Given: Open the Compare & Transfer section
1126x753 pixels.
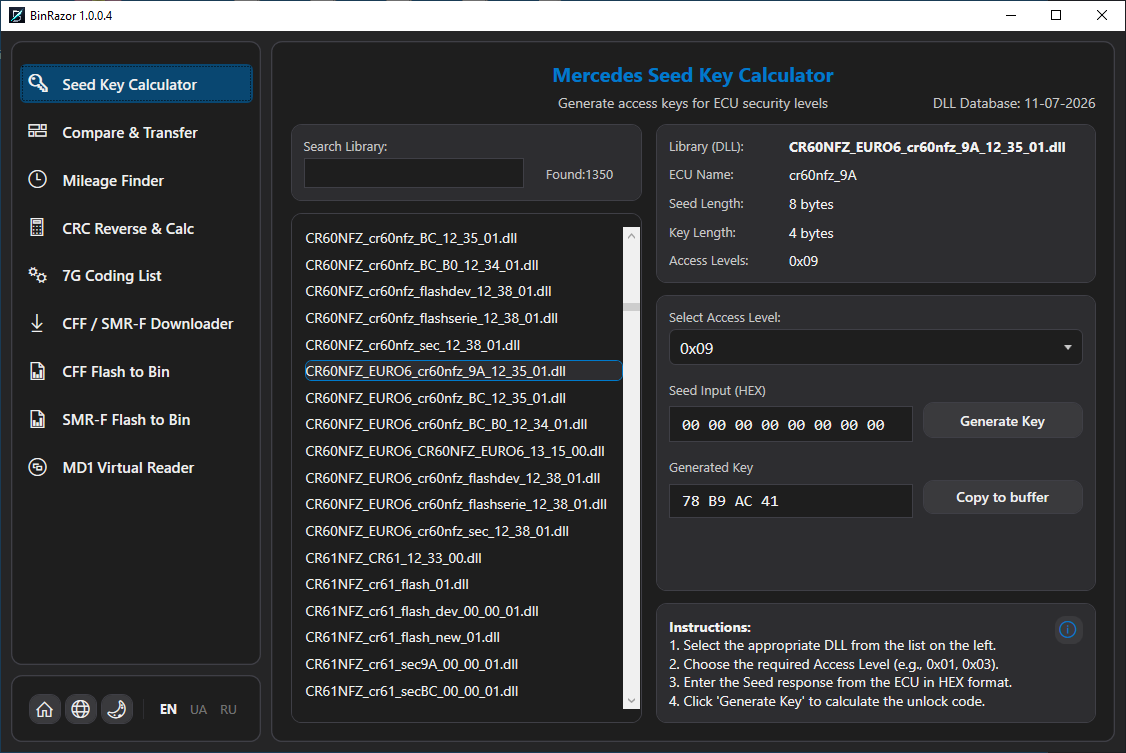Looking at the screenshot, I should coord(136,132).
